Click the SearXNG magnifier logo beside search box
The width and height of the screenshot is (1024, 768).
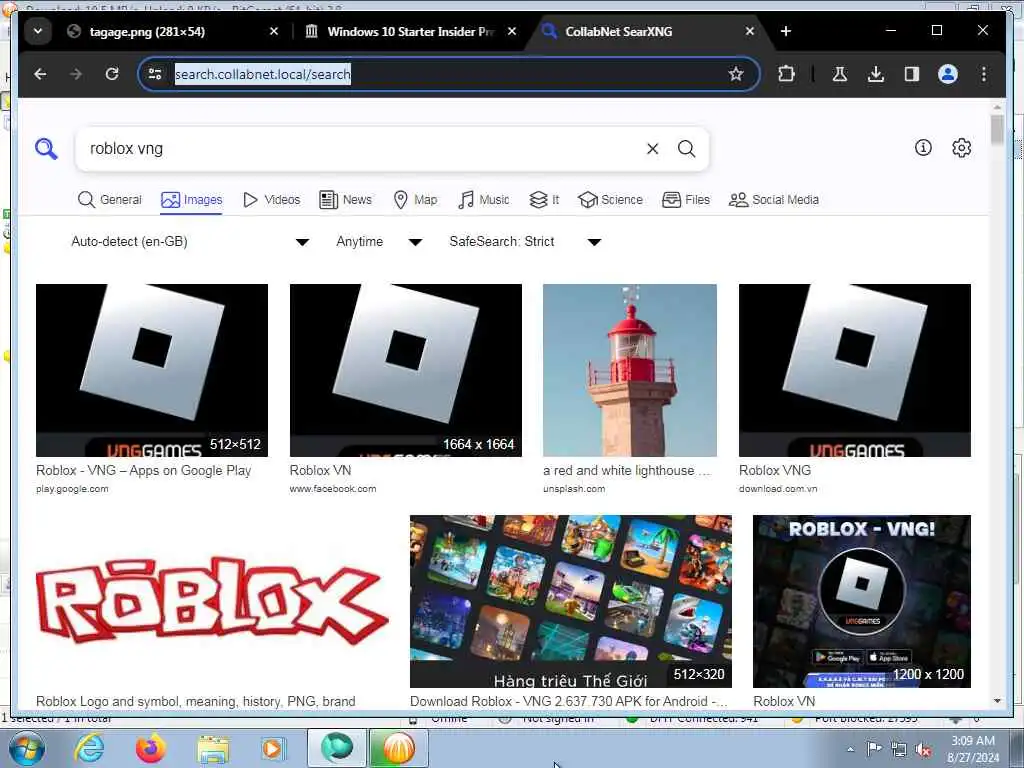pos(46,149)
